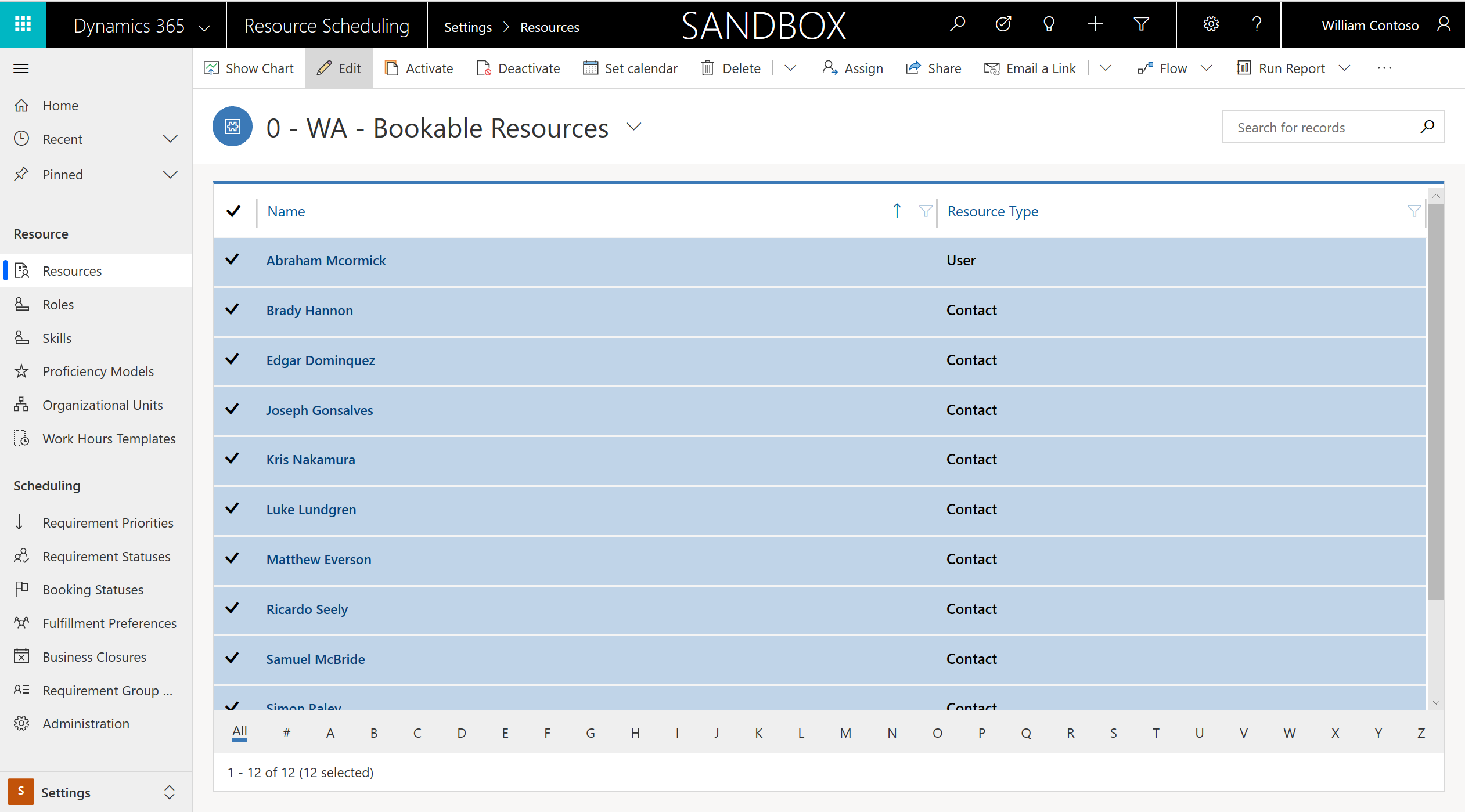This screenshot has width=1465, height=812.
Task: Click the Delete command
Action: [731, 68]
